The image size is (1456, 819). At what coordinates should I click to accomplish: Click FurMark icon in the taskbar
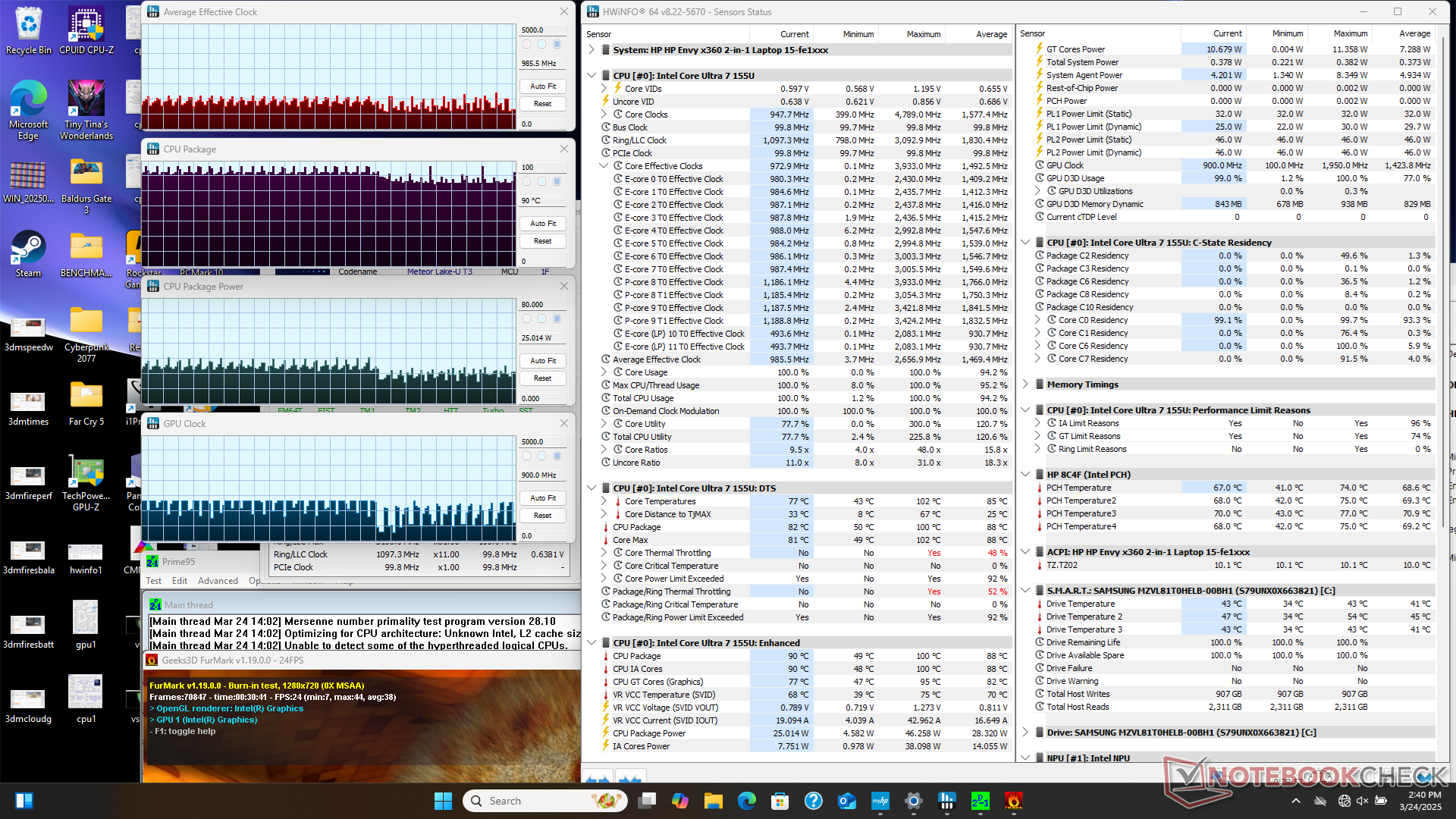click(1013, 801)
